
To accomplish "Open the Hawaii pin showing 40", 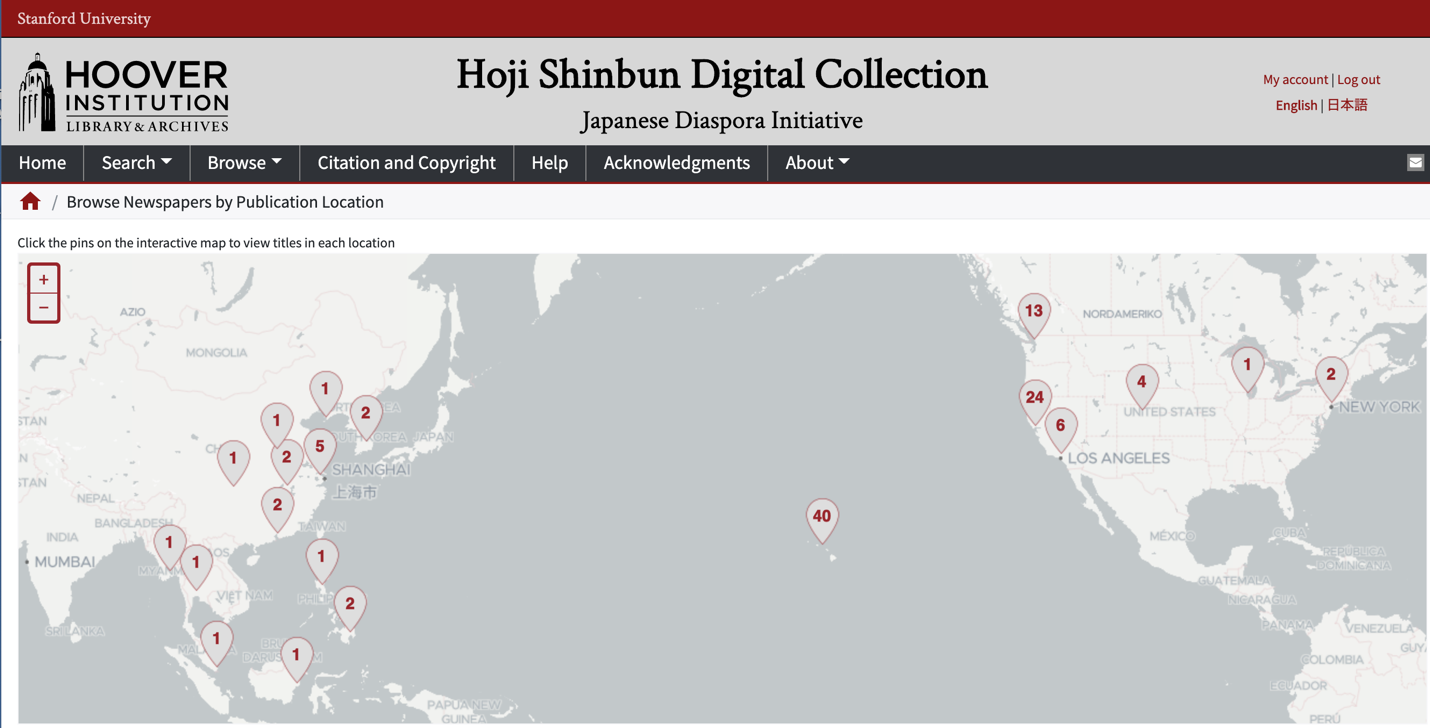I will point(822,518).
